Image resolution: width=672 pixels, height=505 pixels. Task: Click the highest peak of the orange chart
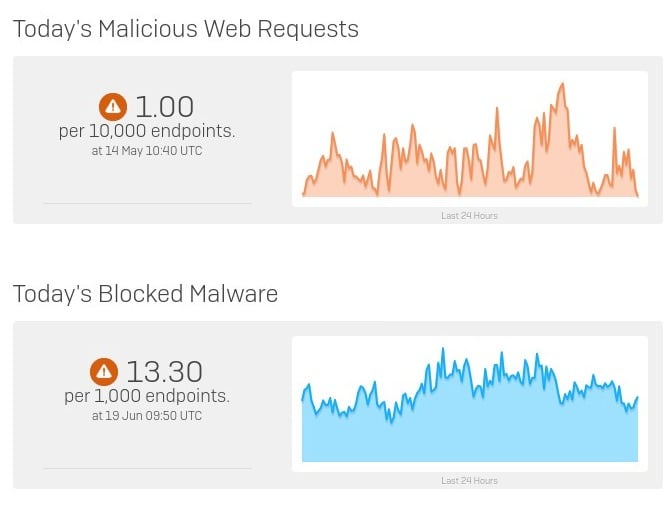[562, 84]
